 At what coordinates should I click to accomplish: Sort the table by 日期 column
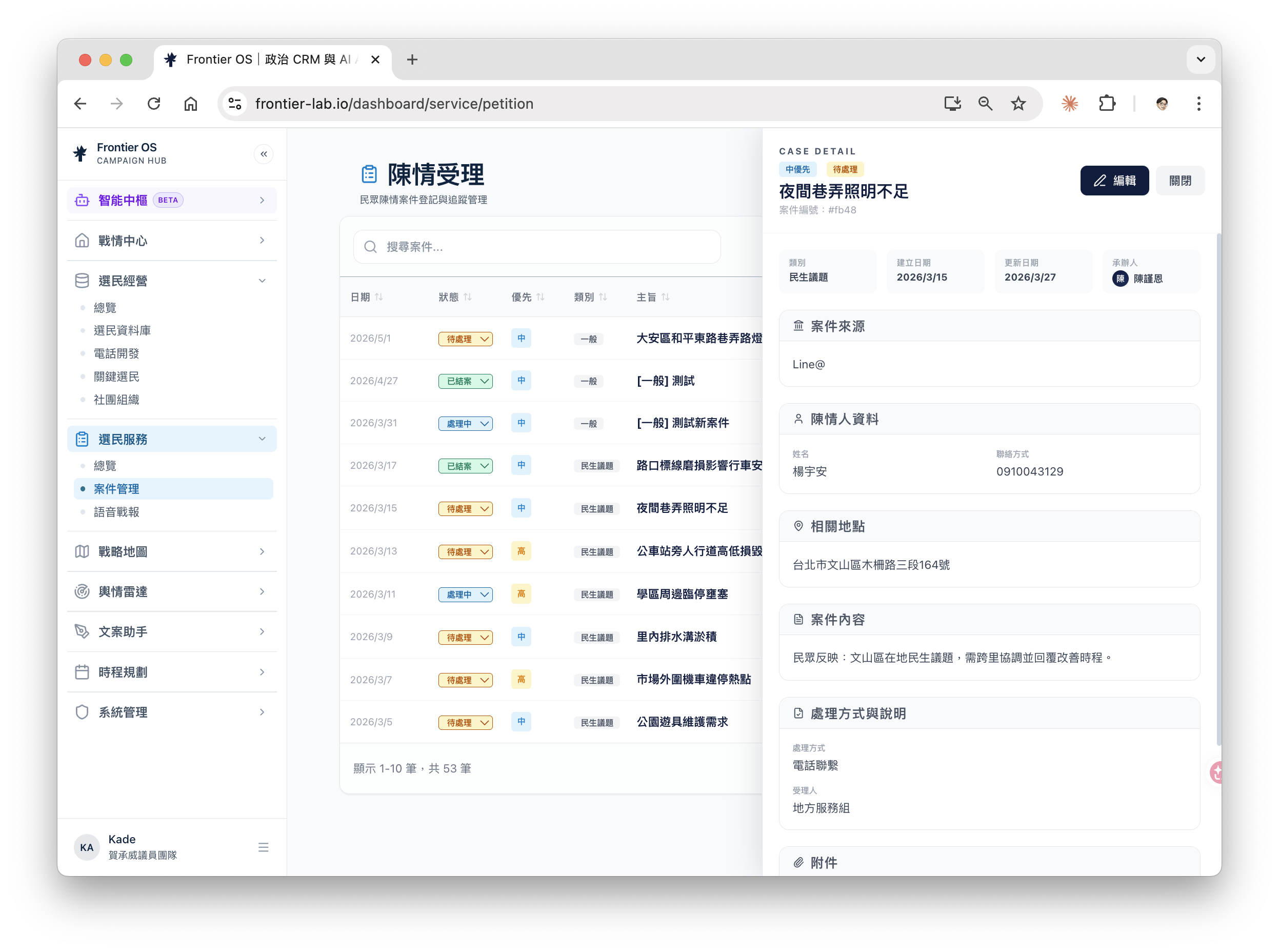[x=366, y=297]
